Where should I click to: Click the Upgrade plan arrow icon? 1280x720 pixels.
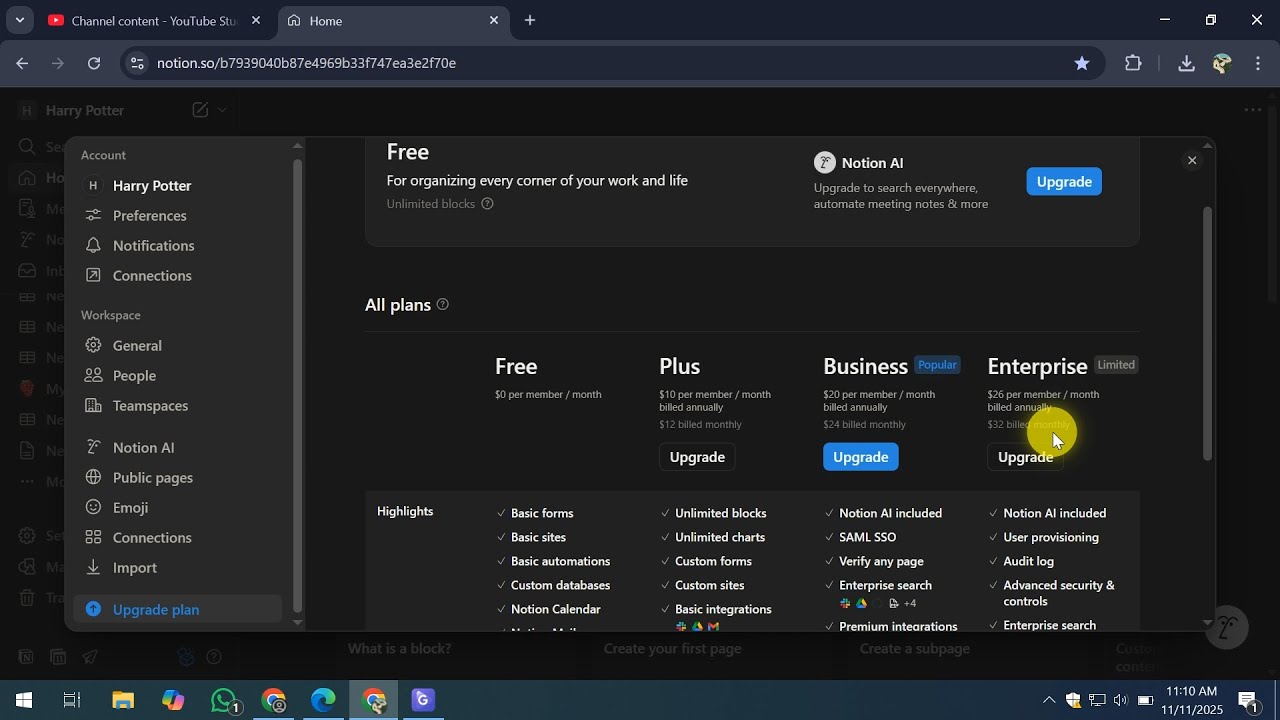(93, 610)
